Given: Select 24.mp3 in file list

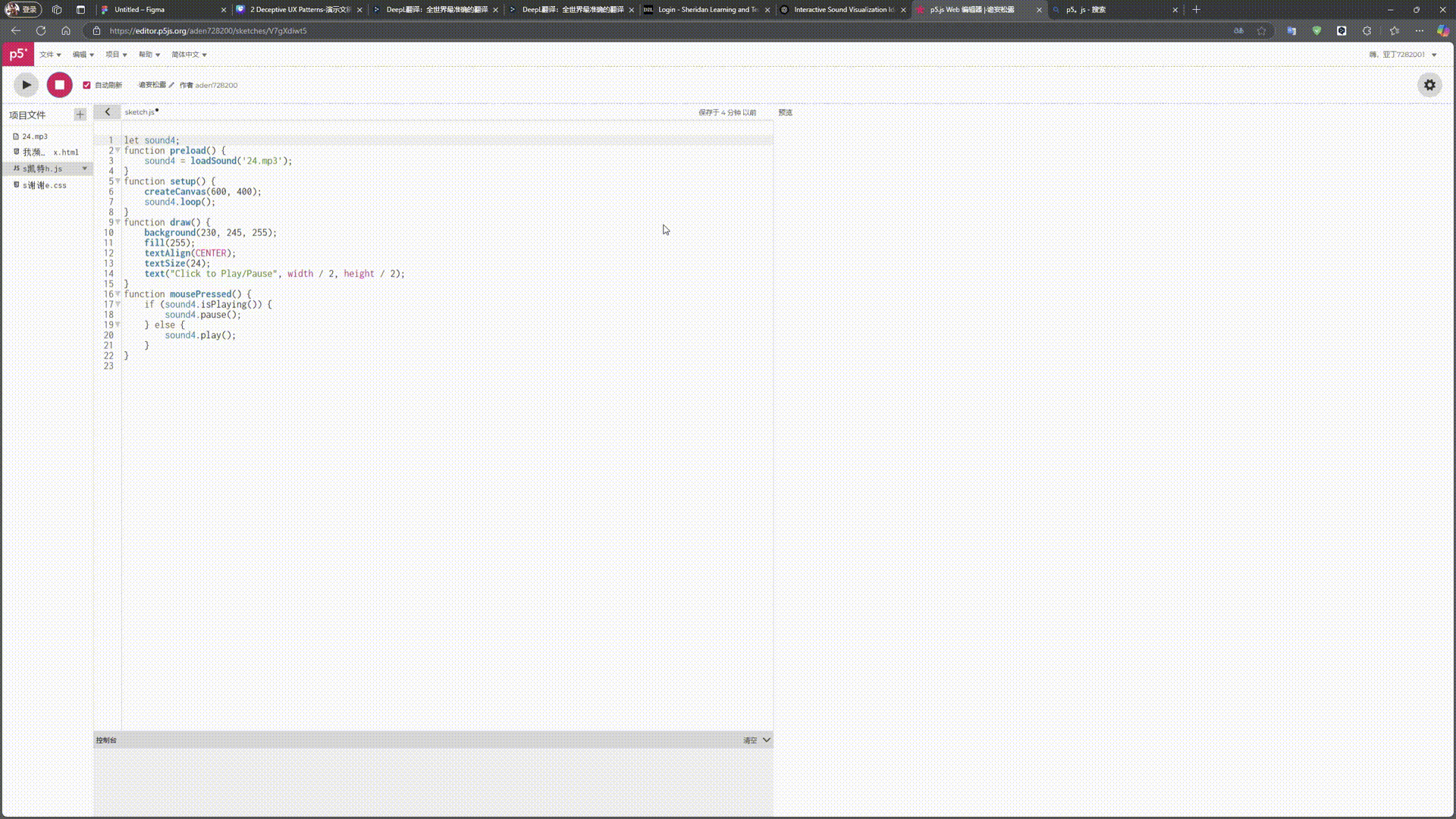Looking at the screenshot, I should click(x=35, y=136).
